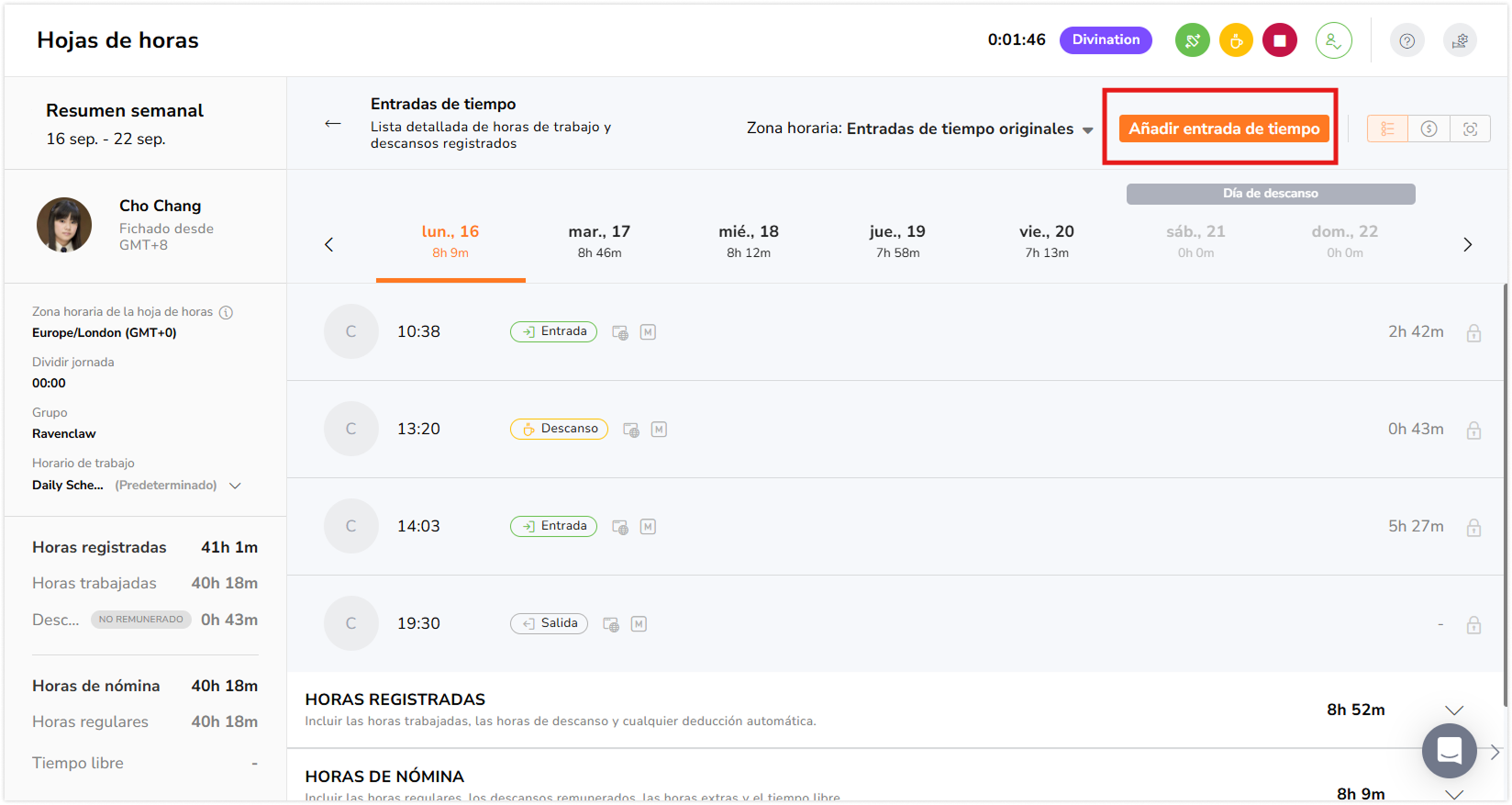Switch to the screenshot view icon

[x=1470, y=129]
